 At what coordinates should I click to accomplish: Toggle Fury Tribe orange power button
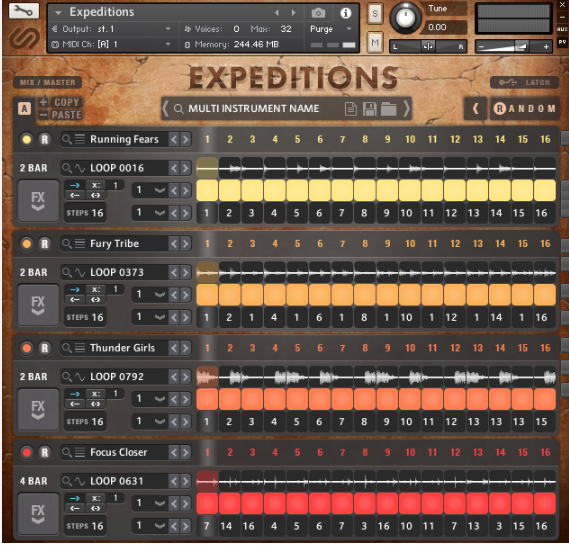click(26, 244)
